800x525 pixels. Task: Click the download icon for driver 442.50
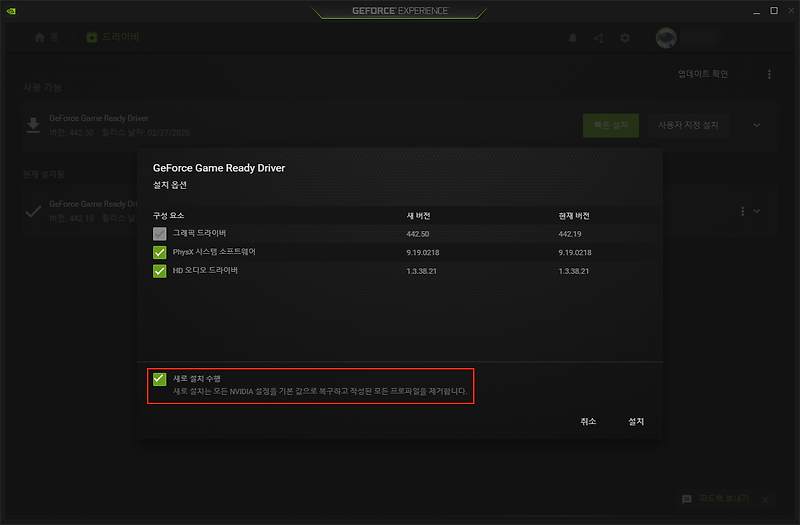pos(33,125)
